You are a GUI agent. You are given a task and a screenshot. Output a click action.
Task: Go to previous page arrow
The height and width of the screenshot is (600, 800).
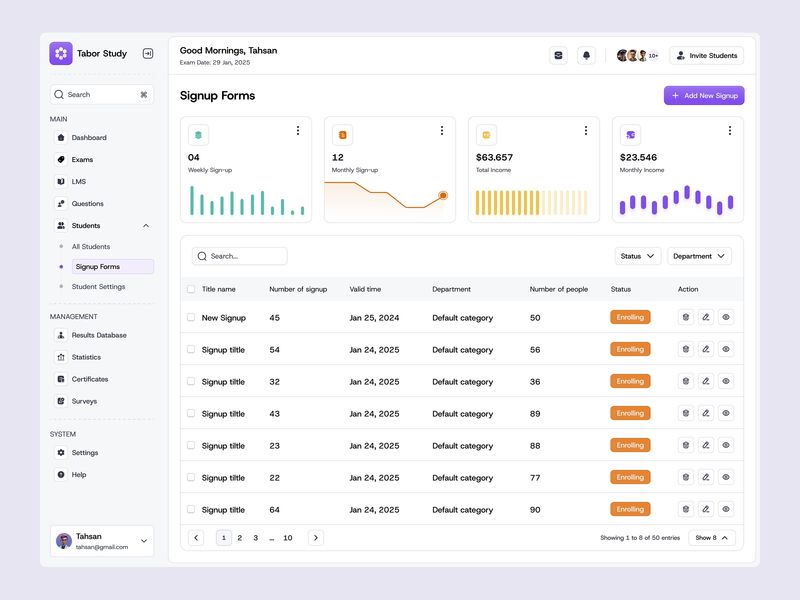[196, 538]
